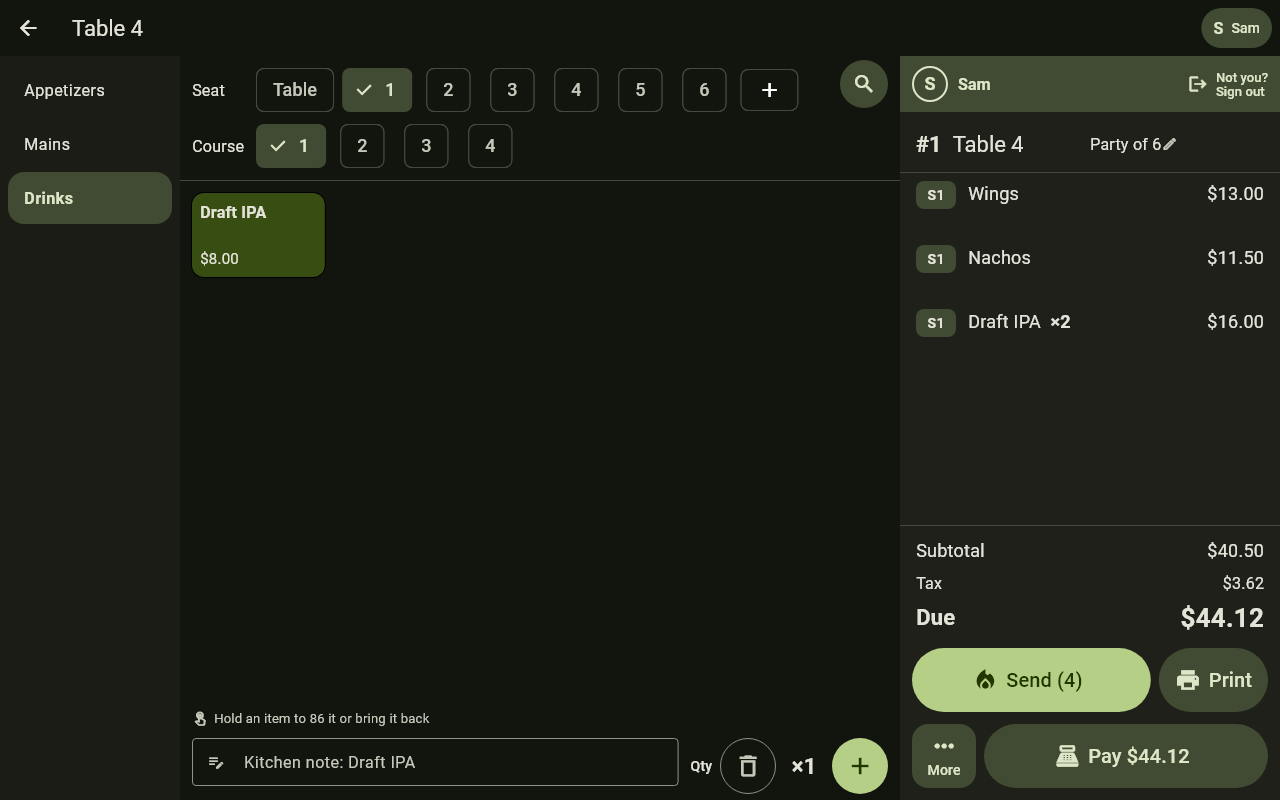
Task: Print the check
Action: pos(1213,680)
